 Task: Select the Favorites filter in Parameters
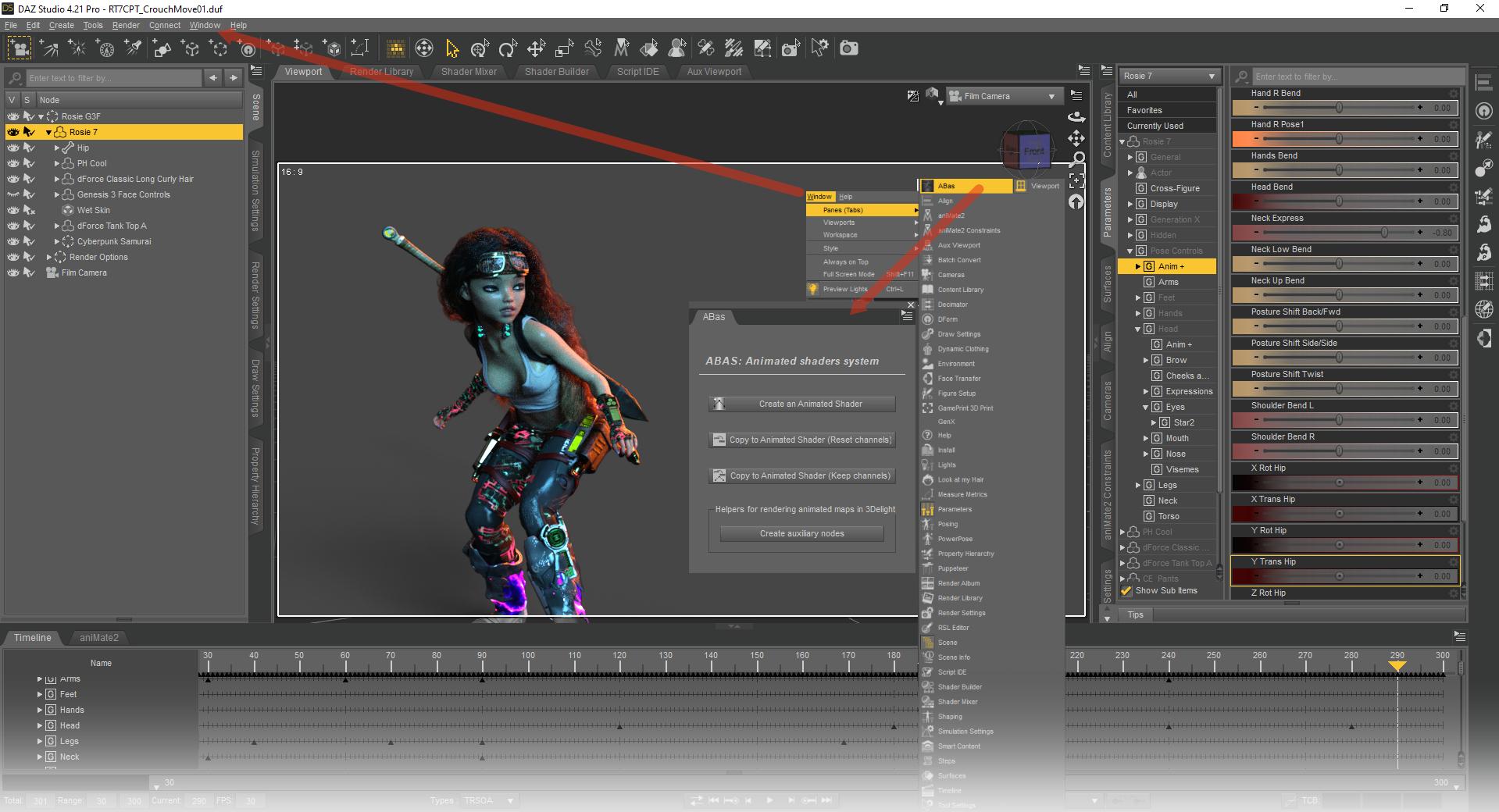coord(1168,110)
